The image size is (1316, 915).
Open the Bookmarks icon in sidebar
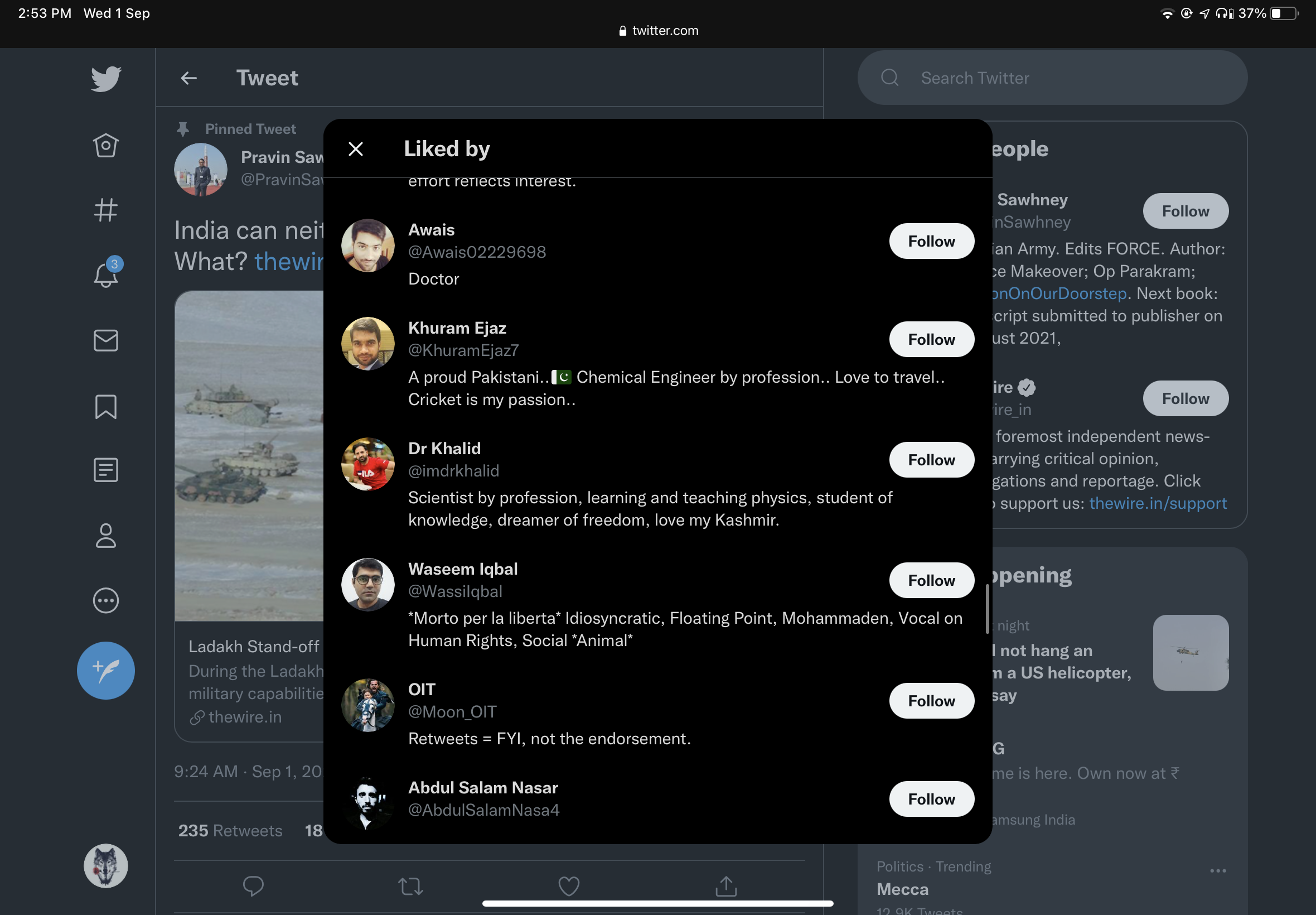click(106, 407)
